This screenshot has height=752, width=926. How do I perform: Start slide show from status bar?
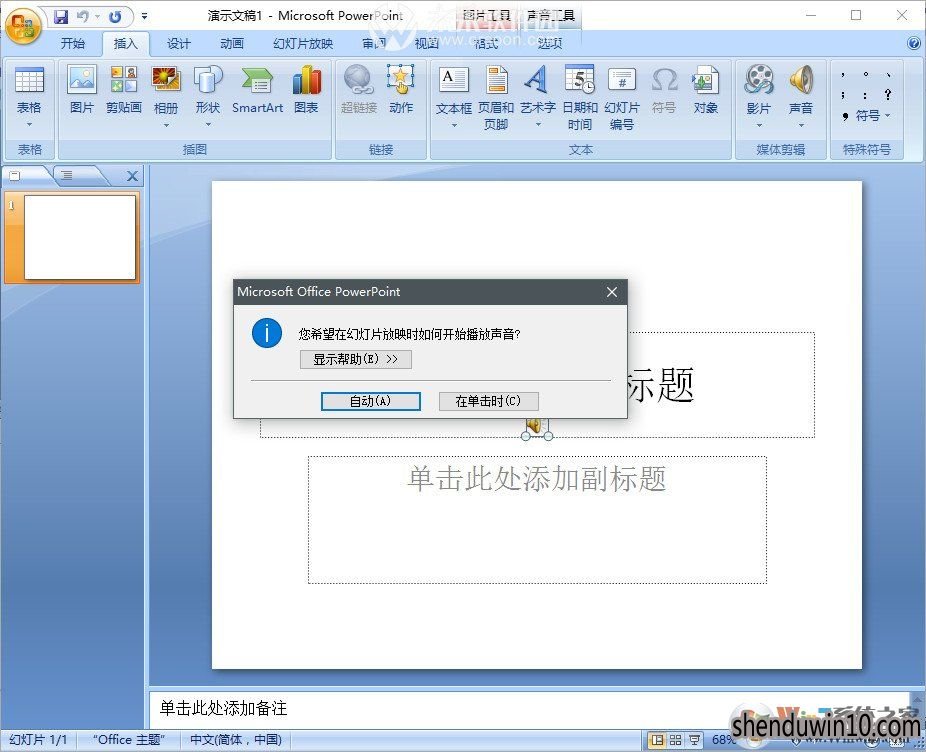coord(694,740)
